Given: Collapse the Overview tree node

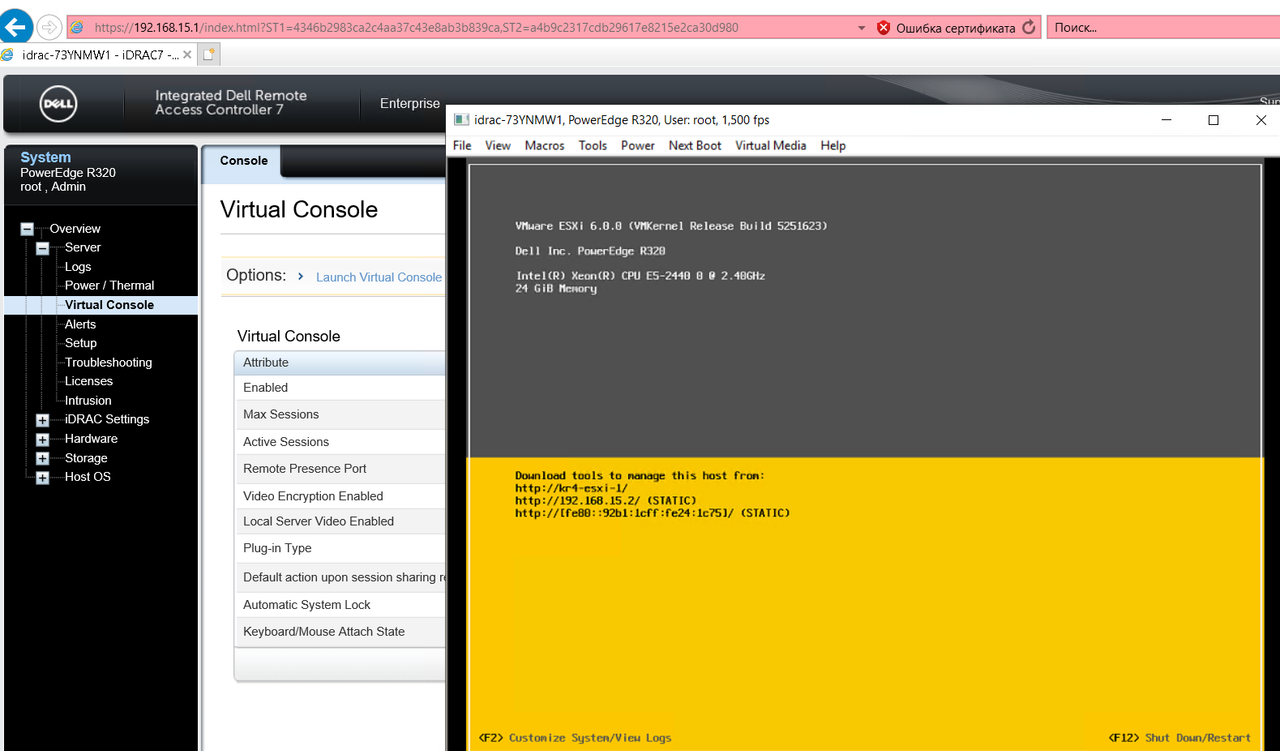Looking at the screenshot, I should [27, 229].
